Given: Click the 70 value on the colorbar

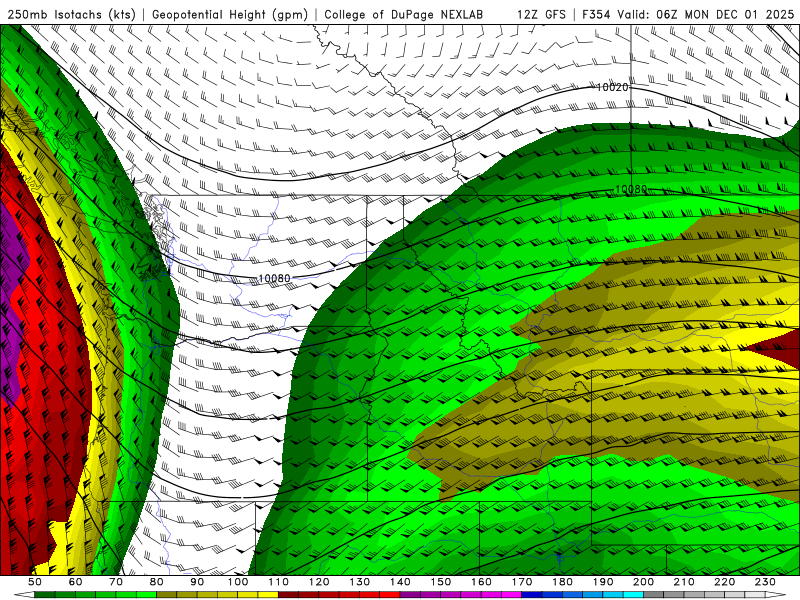Looking at the screenshot, I should click(116, 582).
